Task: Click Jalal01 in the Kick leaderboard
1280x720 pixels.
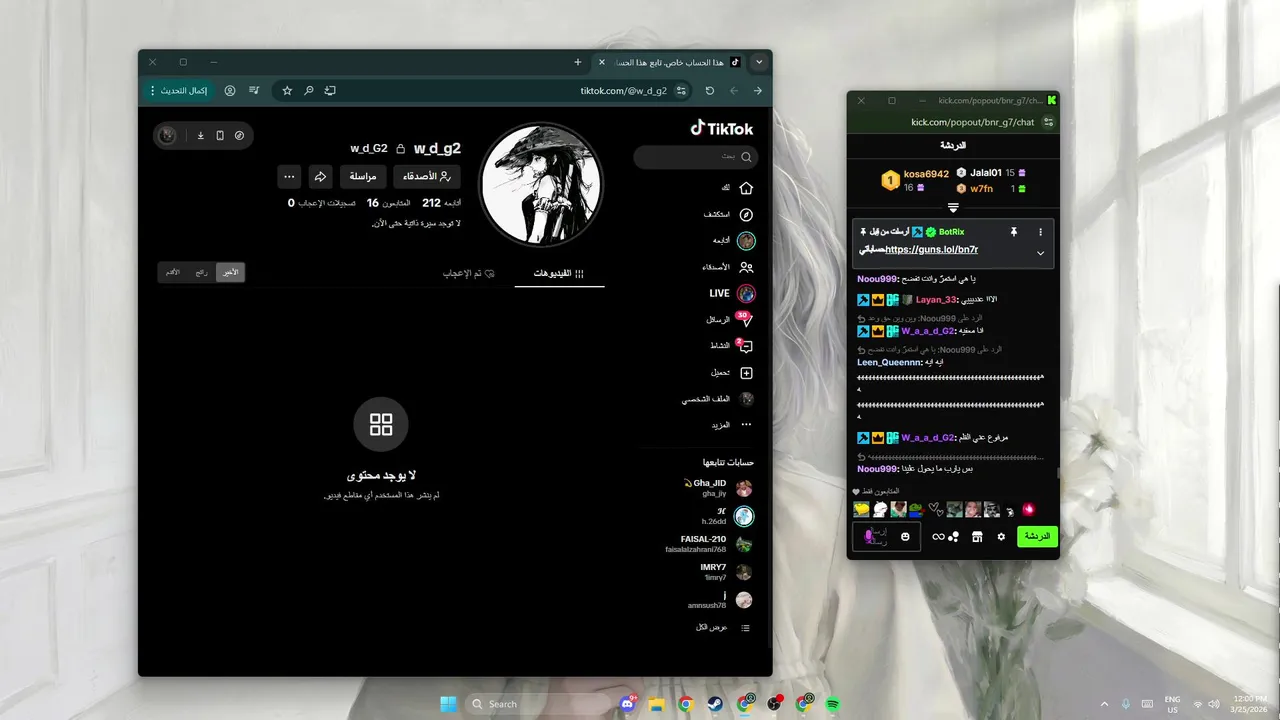Action: click(x=986, y=173)
